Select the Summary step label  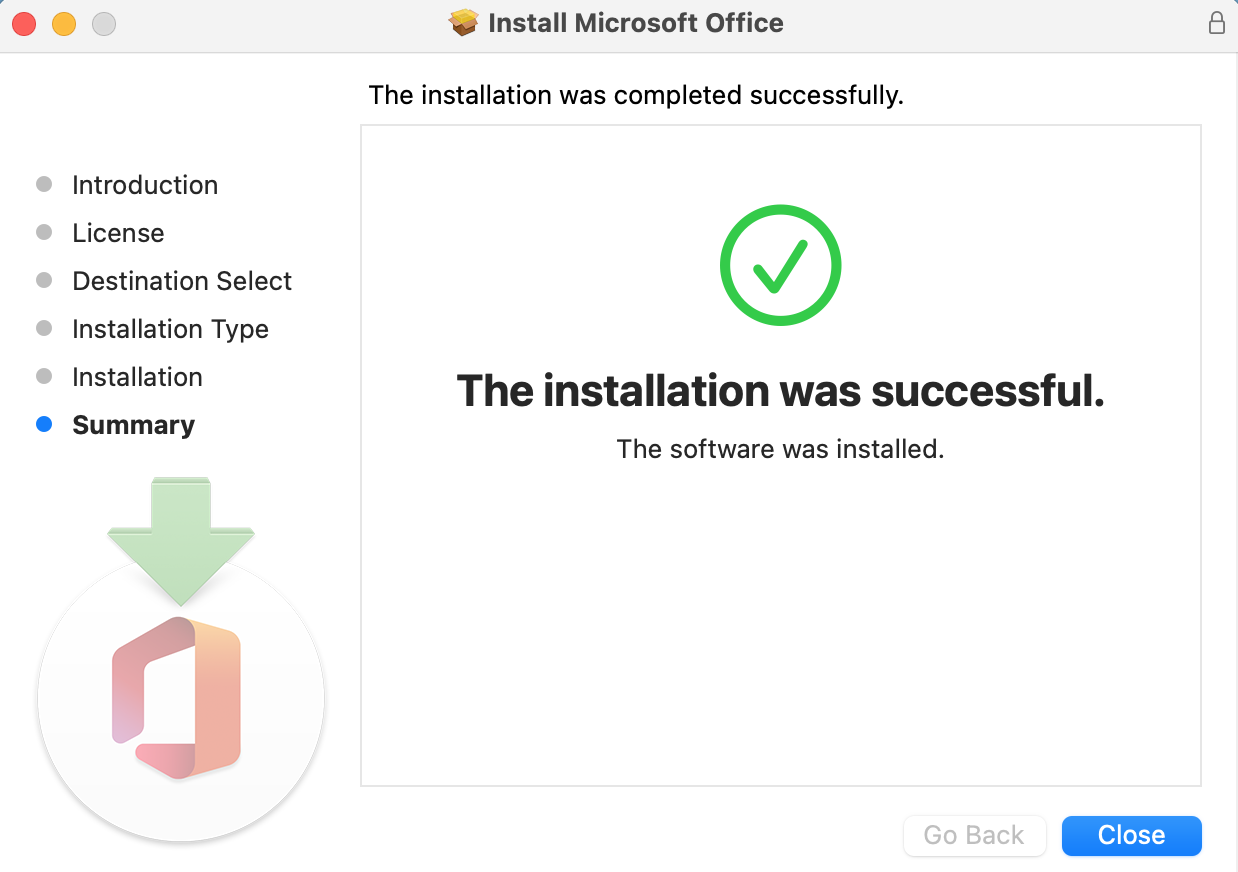(133, 425)
